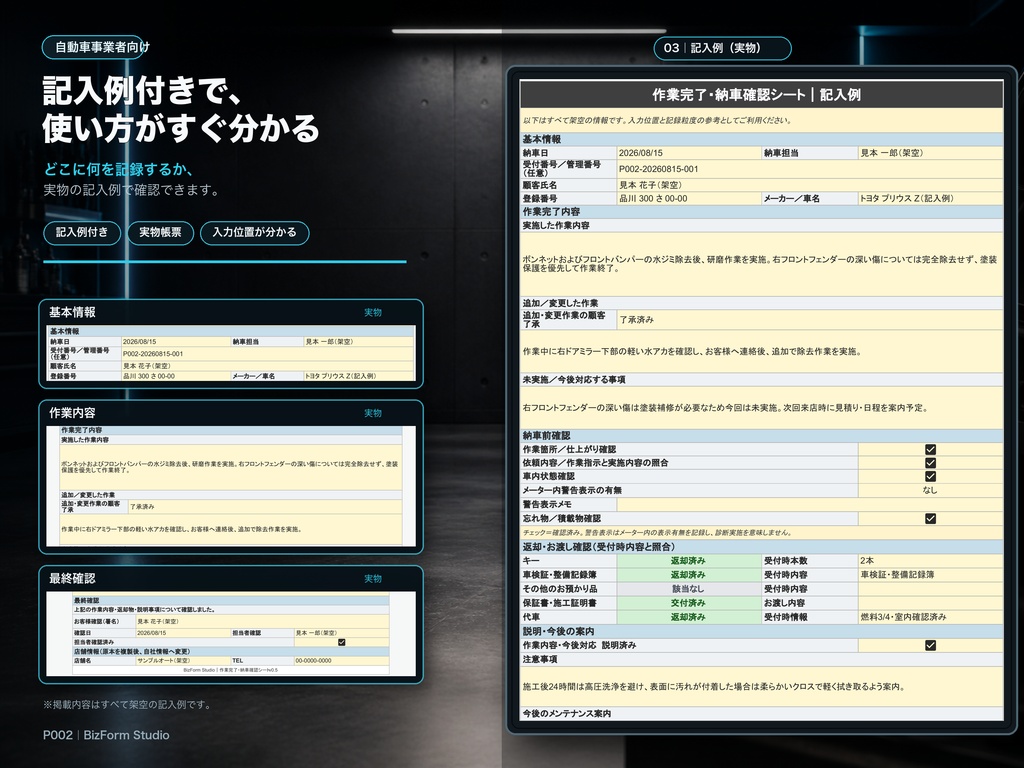Click the 03 記入例(実物) label
1024x768 pixels.
[x=722, y=48]
